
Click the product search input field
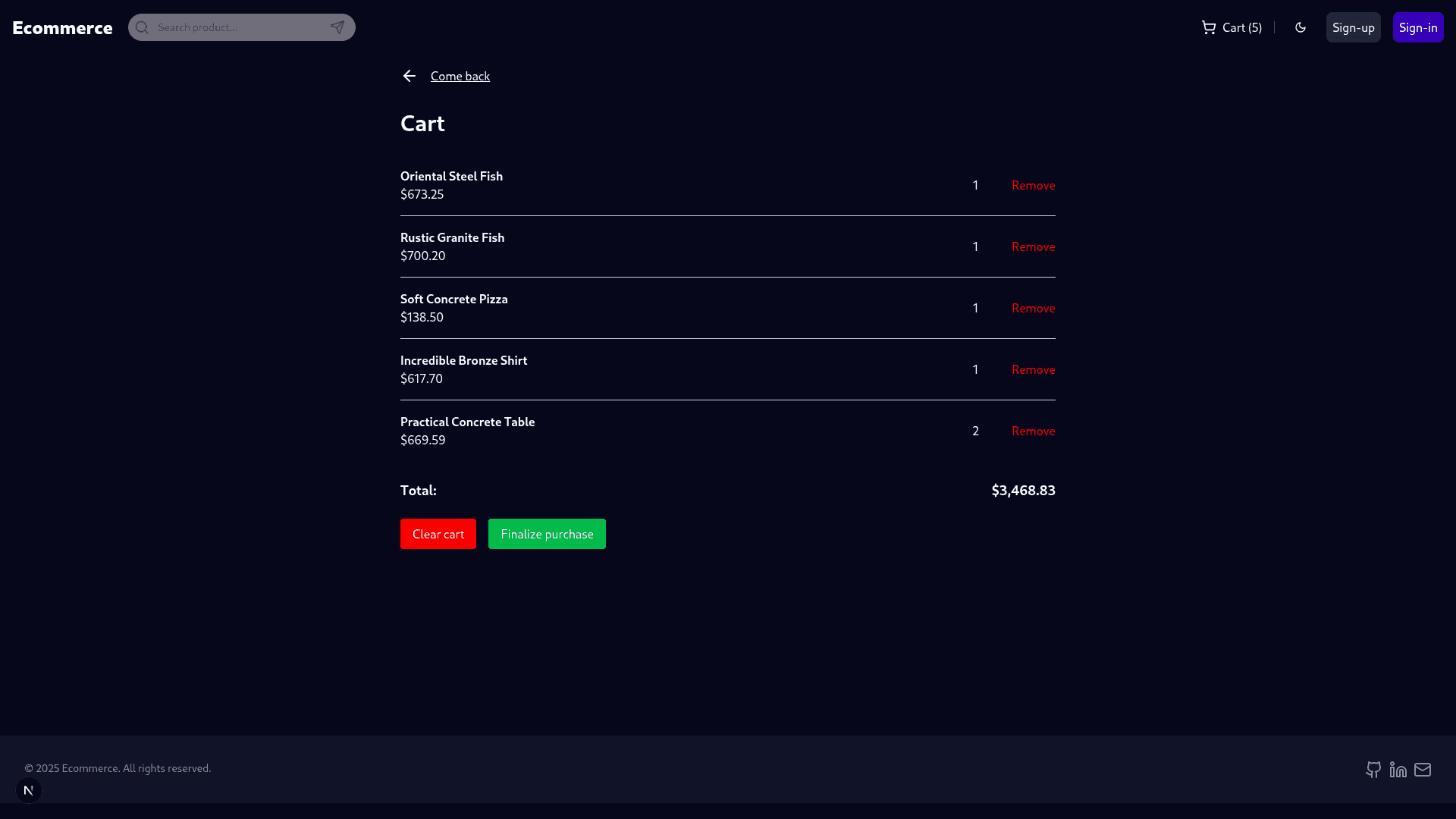coord(235,27)
